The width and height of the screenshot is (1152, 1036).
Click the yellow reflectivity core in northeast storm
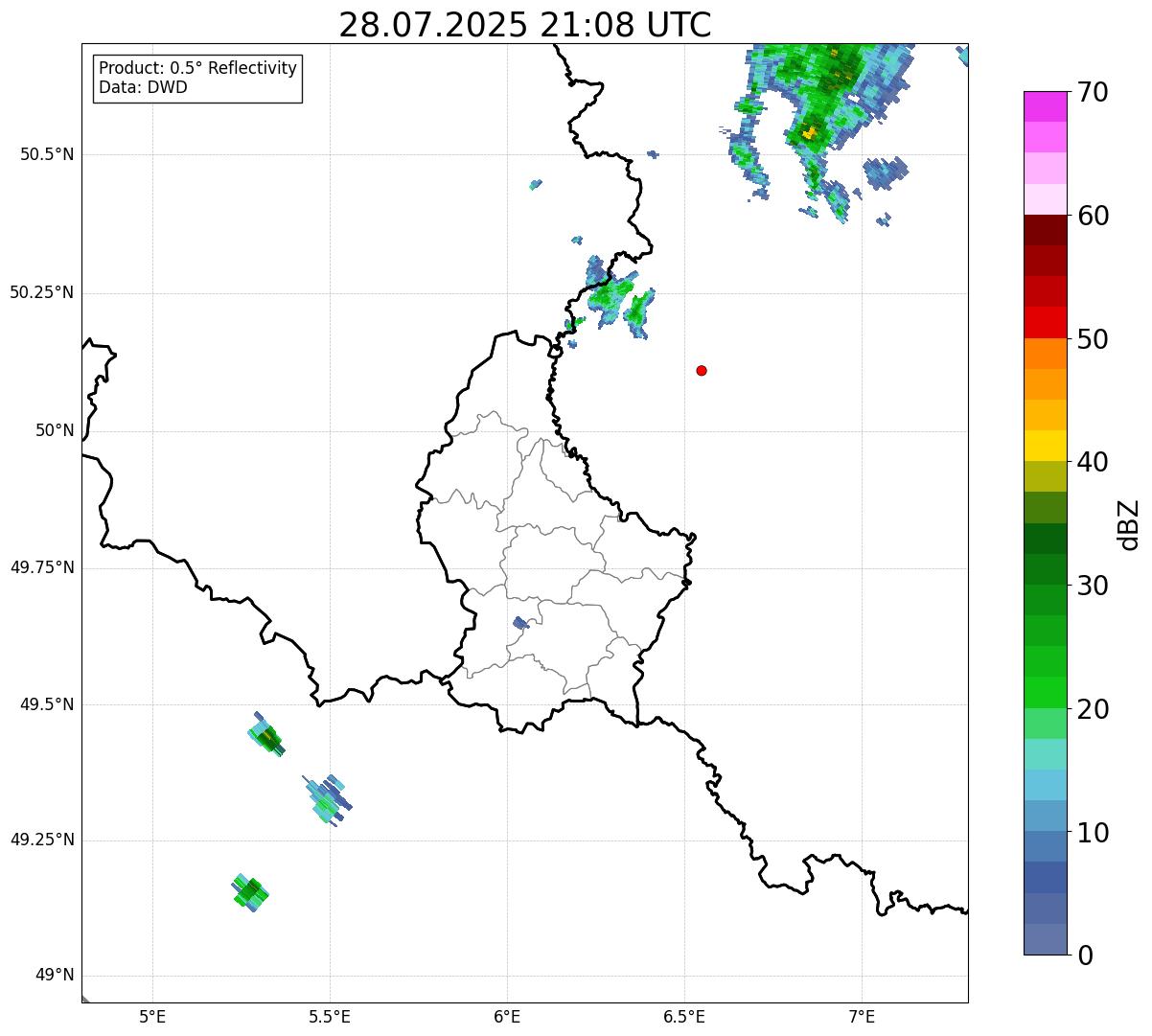tap(810, 132)
